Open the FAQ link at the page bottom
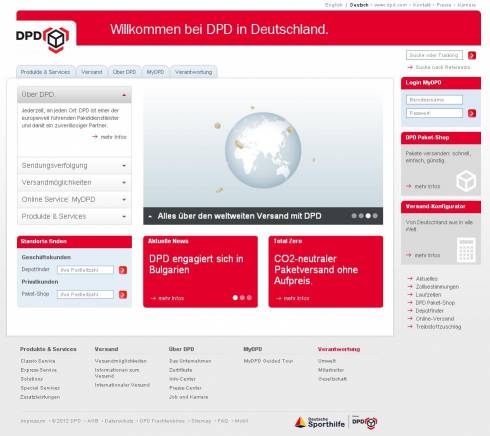490x436 pixels. tap(223, 421)
